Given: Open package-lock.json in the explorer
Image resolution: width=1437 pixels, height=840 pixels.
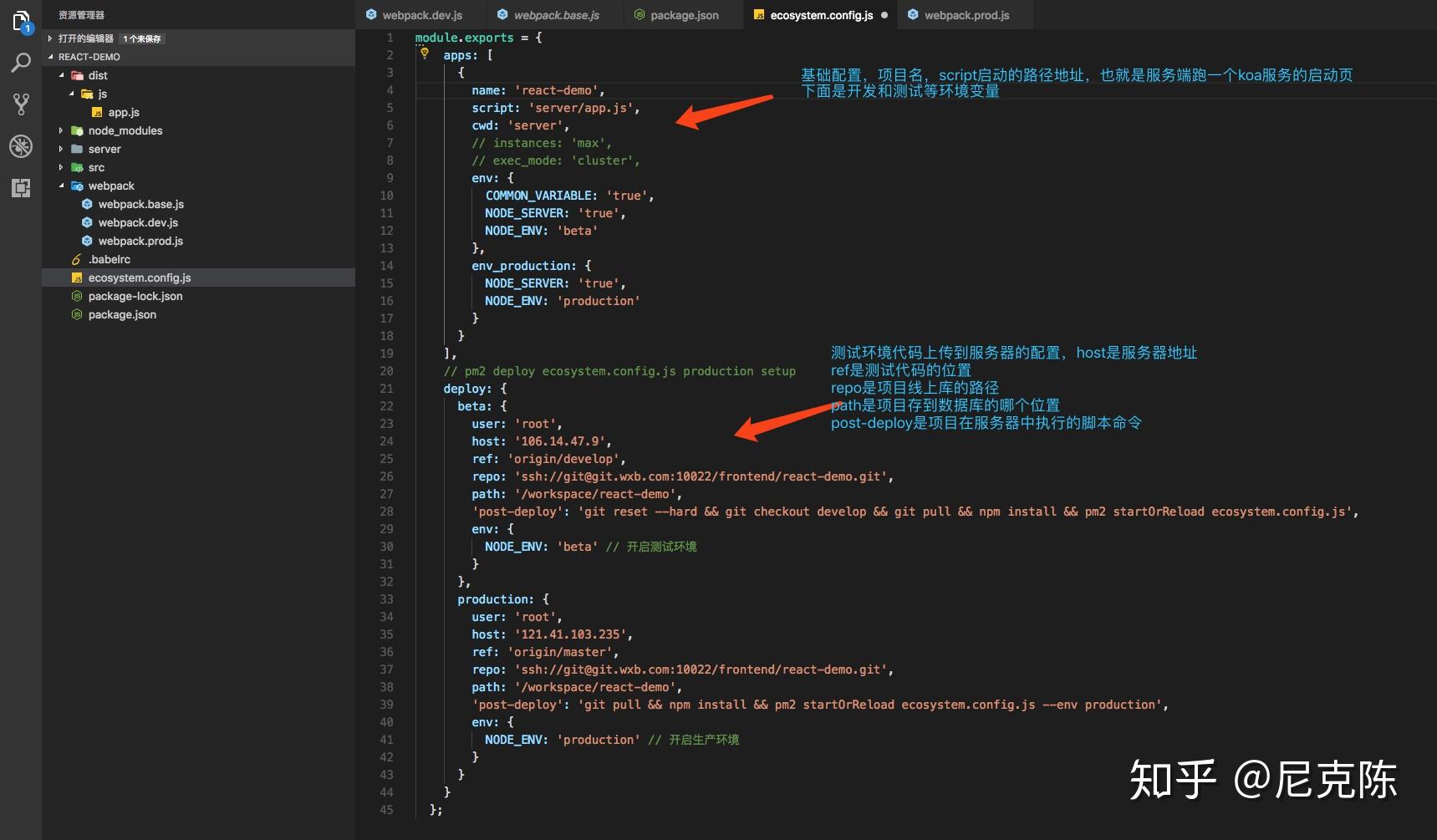Looking at the screenshot, I should pyautogui.click(x=135, y=296).
